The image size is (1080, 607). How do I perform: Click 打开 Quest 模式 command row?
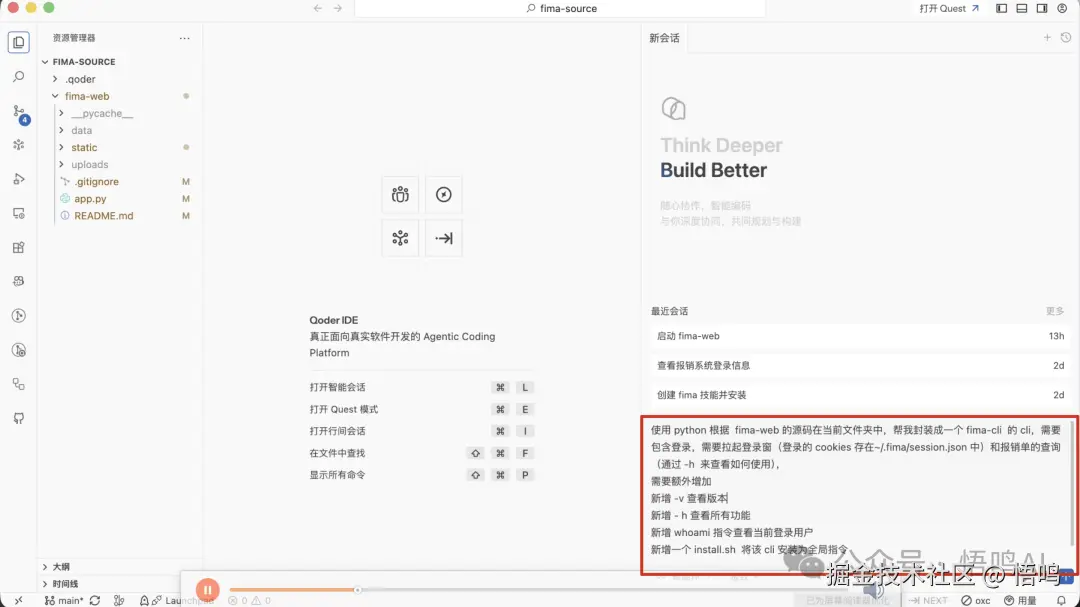(422, 409)
